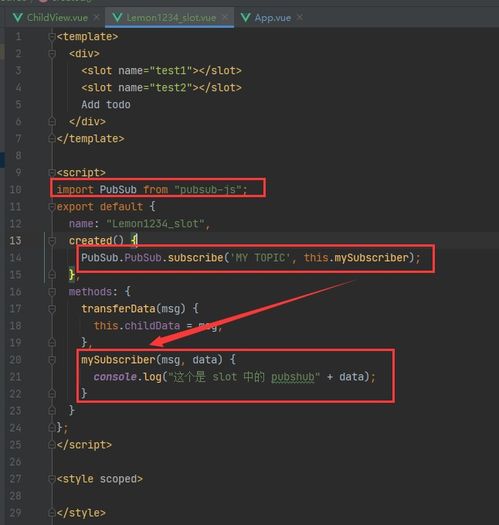Fold at the </div> marker on line 6
Image resolution: width=499 pixels, height=525 pixels.
pos(52,122)
